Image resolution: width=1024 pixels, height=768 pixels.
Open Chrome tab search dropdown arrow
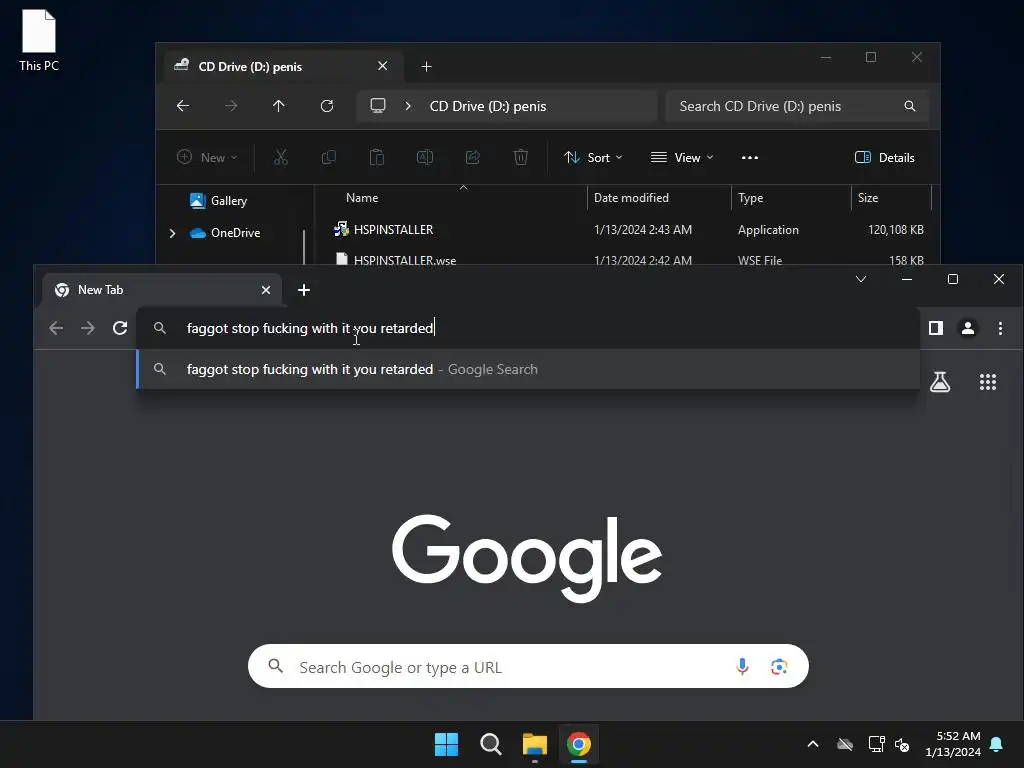coord(861,279)
